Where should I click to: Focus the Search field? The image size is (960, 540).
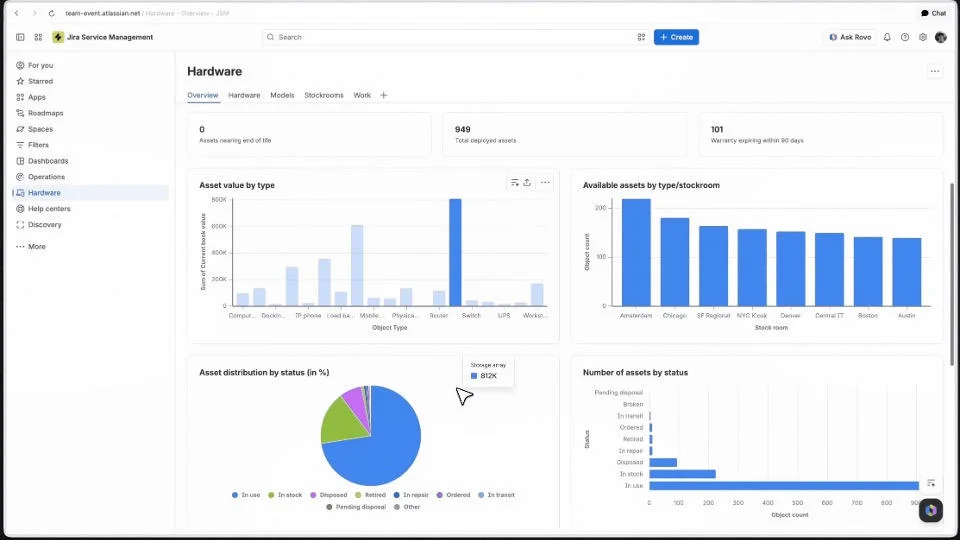click(456, 37)
